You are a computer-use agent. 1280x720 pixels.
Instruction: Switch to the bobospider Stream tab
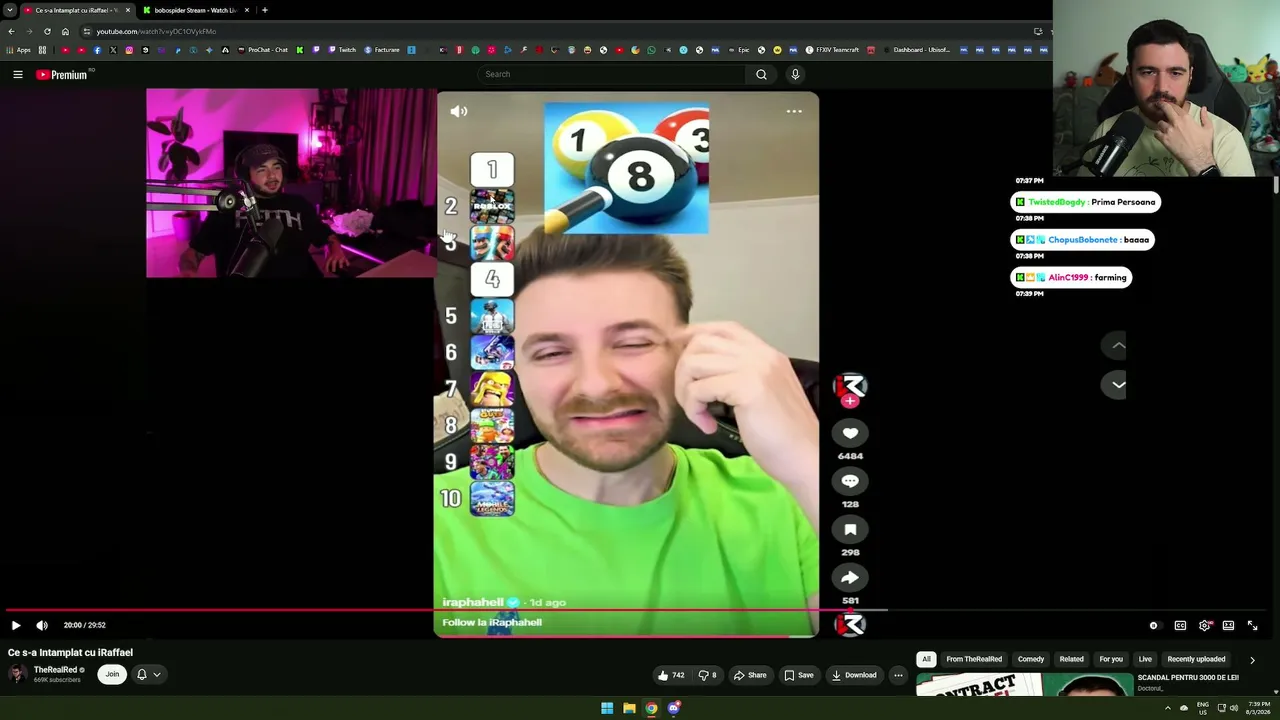tap(195, 10)
